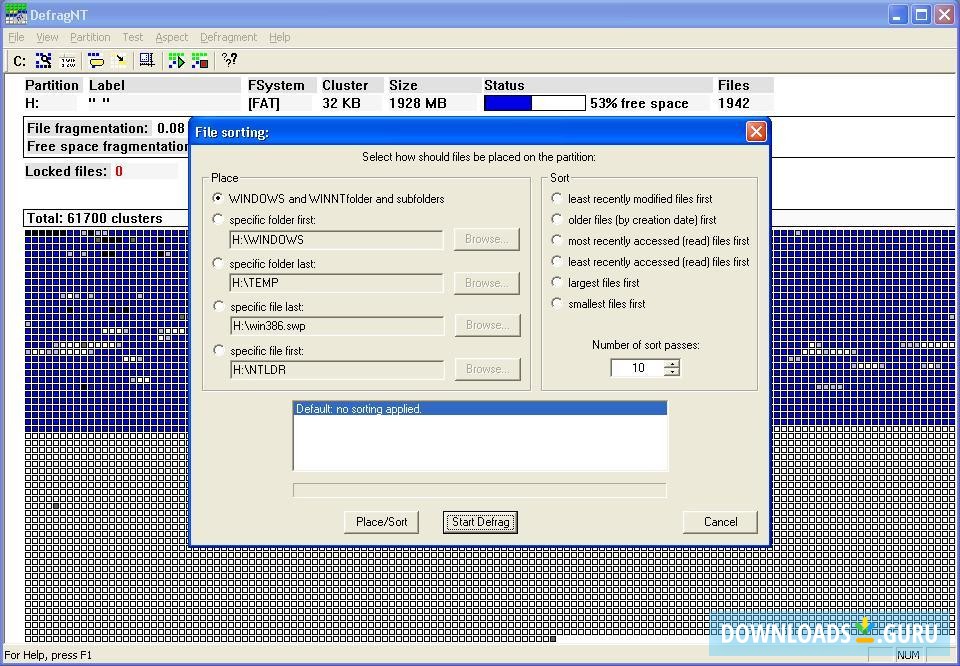Click Browse next to H:\NTLDR

pos(487,369)
